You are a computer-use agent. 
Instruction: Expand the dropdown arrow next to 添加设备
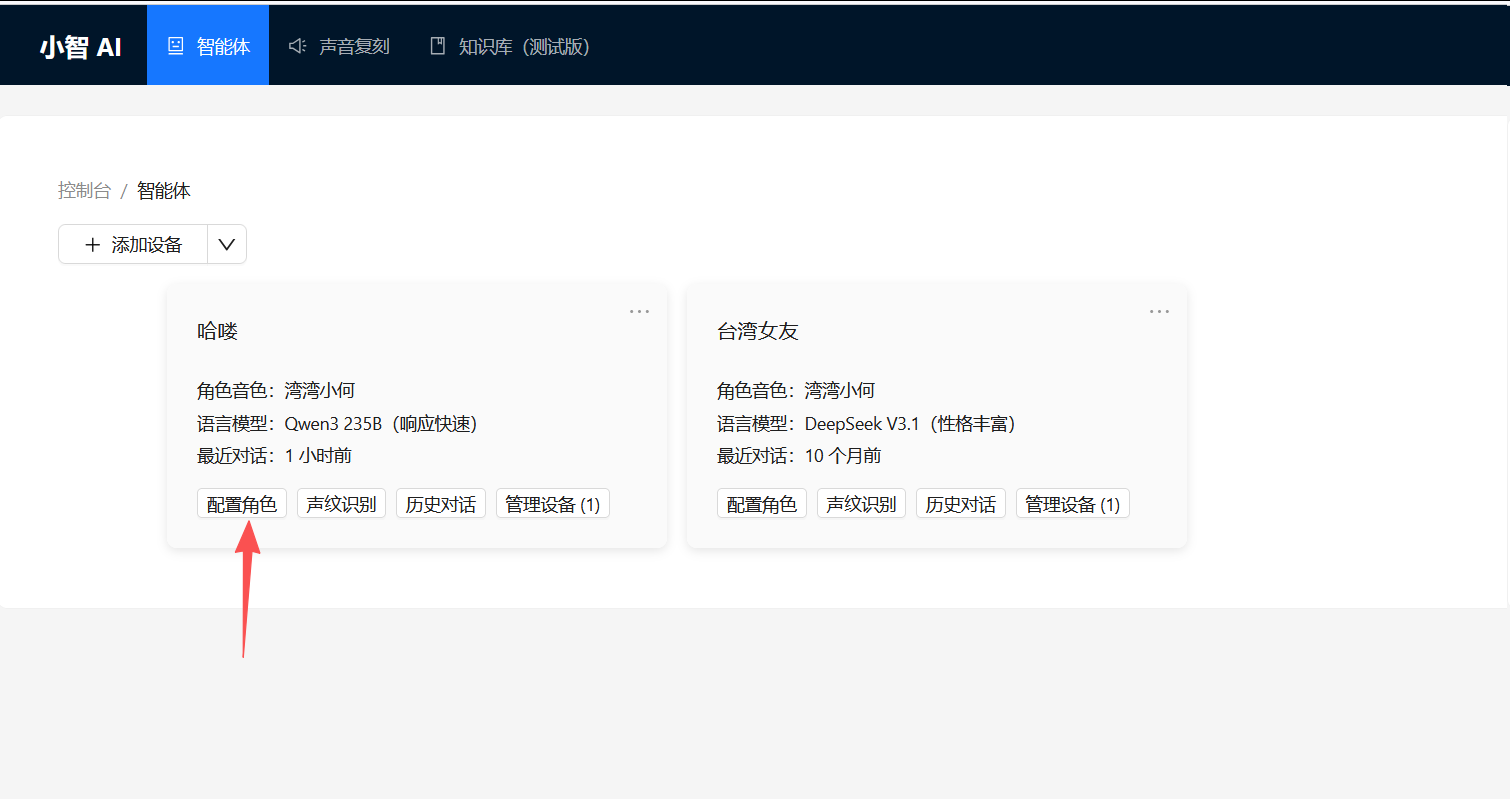pos(226,244)
